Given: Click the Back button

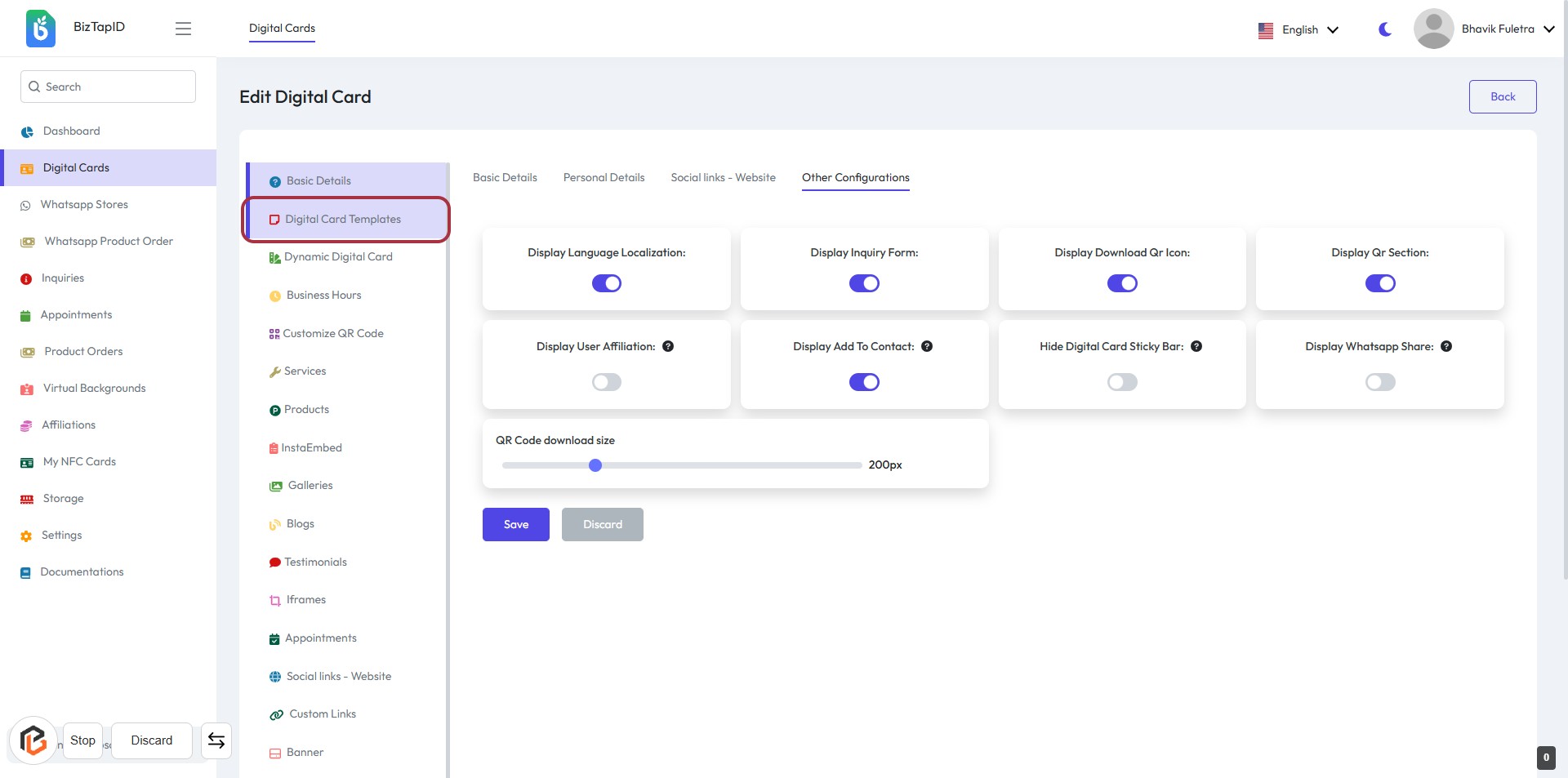Looking at the screenshot, I should click(1502, 96).
